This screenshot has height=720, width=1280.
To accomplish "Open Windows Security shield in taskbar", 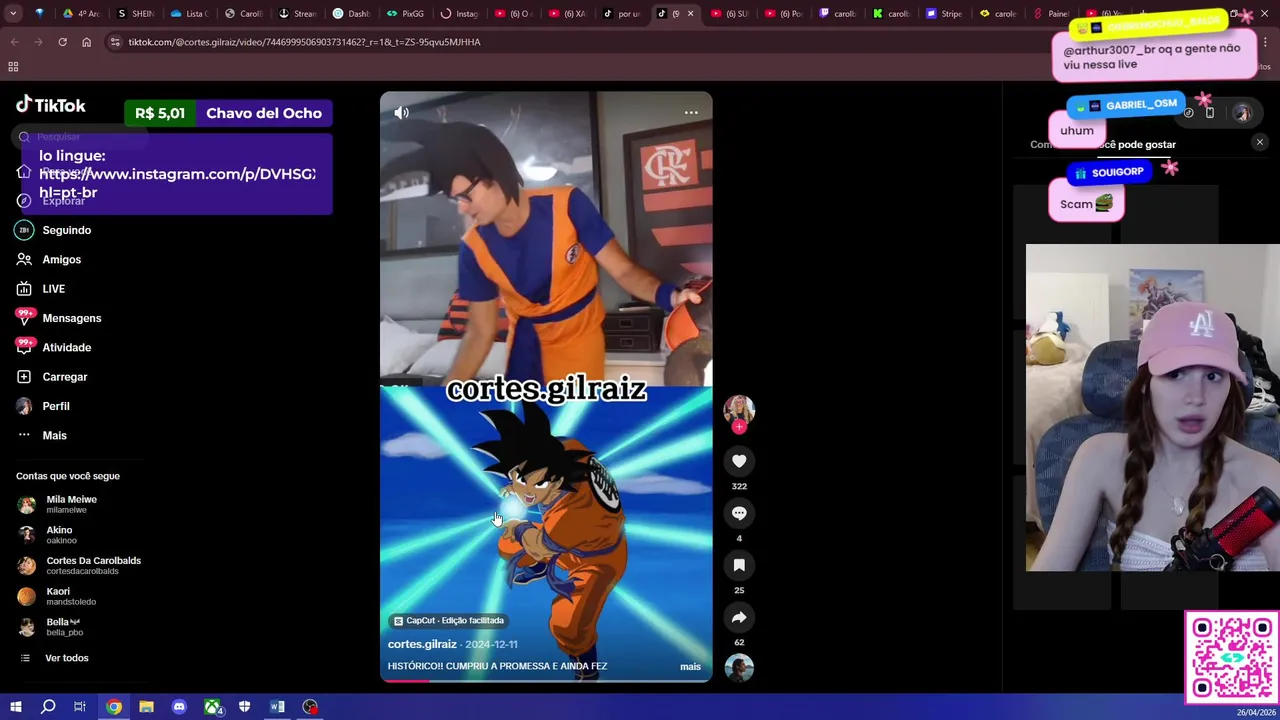I will point(244,707).
